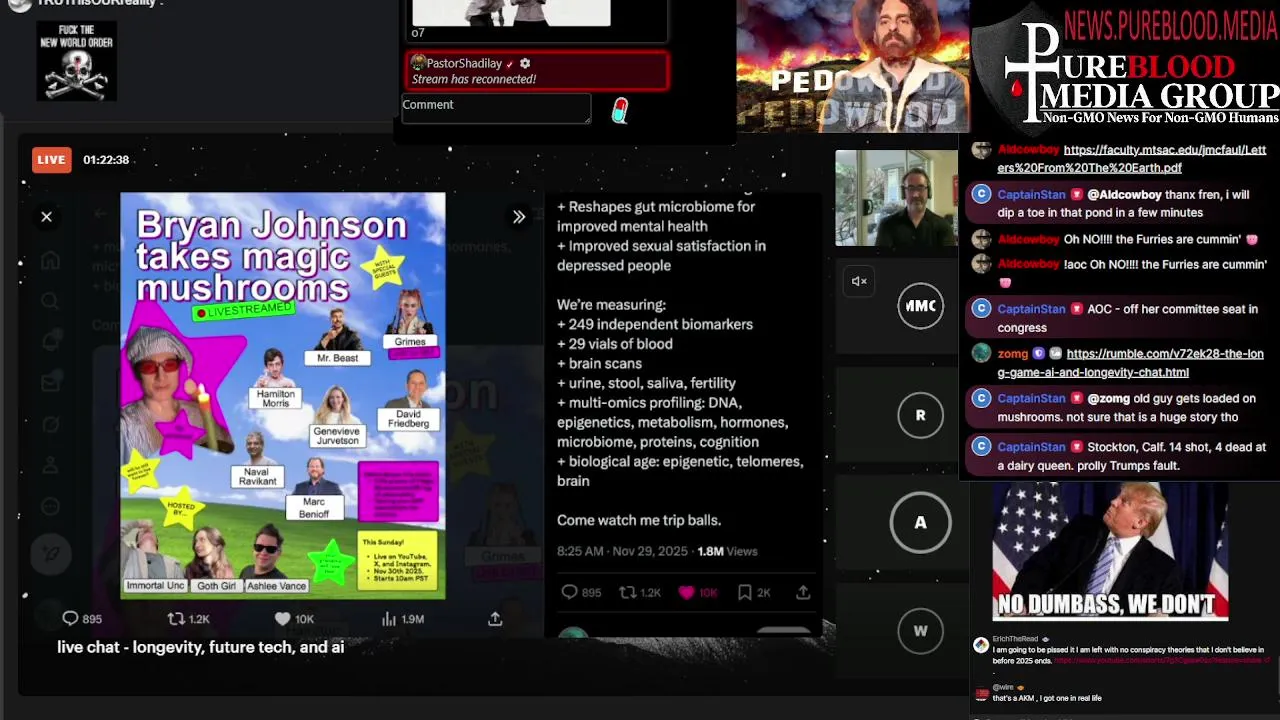Image resolution: width=1280 pixels, height=720 pixels.
Task: Open the Trump 'No dumbass, we don't' meme
Action: (1110, 551)
